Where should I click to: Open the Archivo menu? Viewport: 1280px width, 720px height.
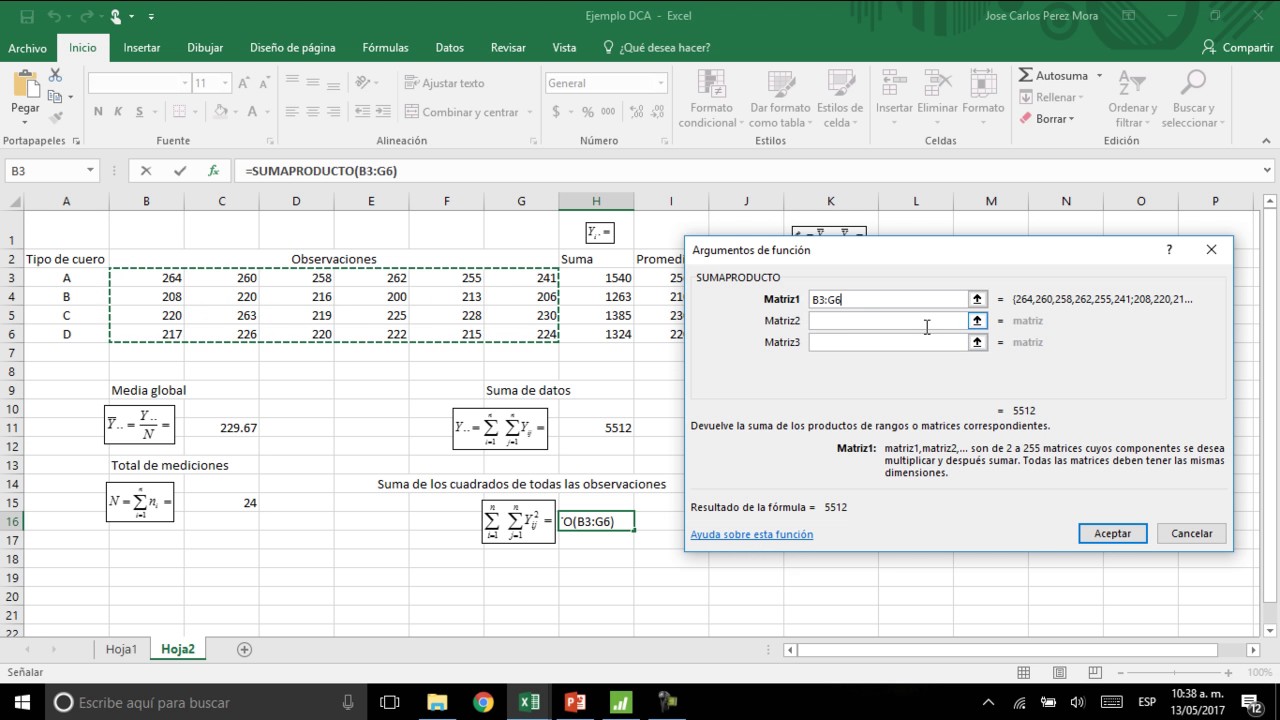(x=27, y=47)
